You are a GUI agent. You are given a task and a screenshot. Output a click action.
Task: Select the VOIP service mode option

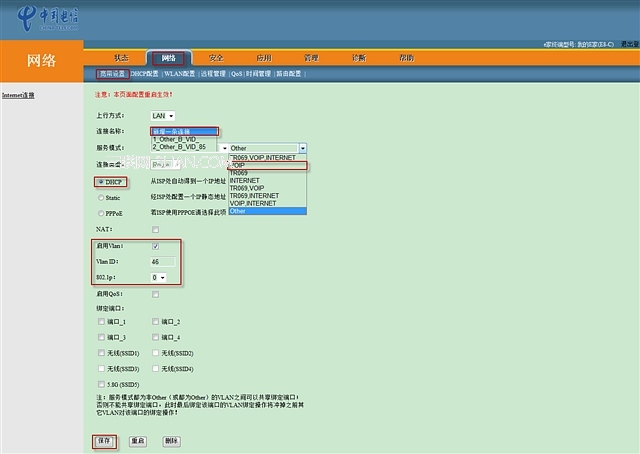[x=267, y=165]
